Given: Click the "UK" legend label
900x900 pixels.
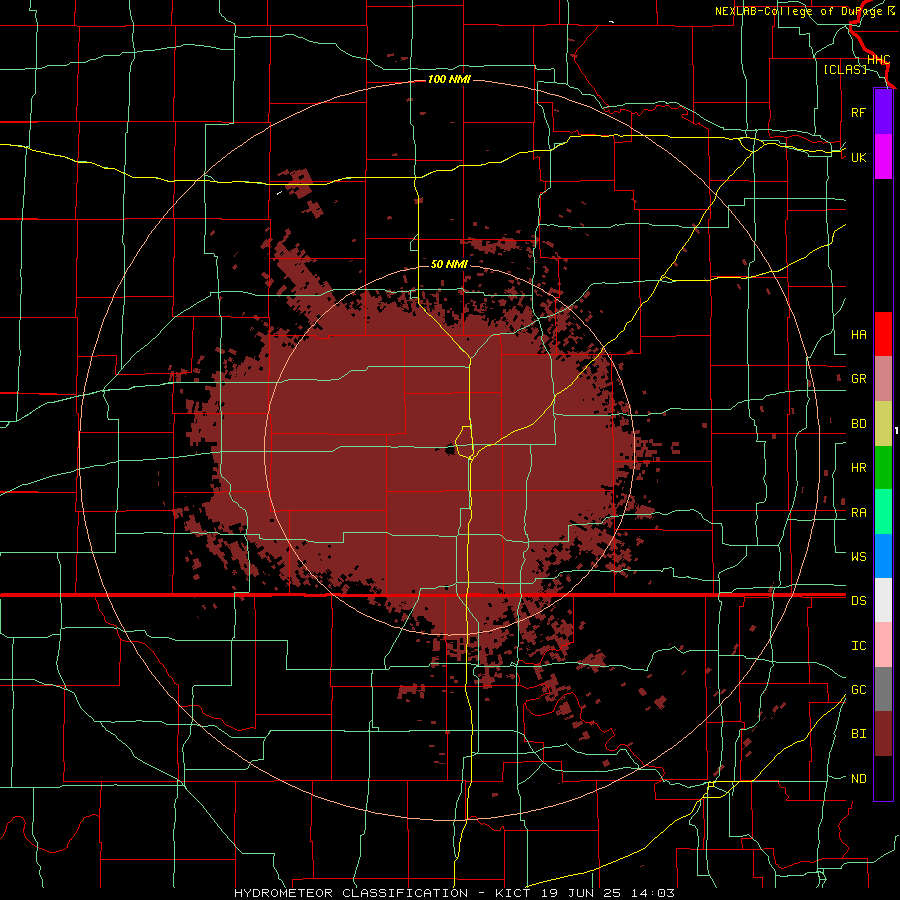Looking at the screenshot, I should pos(858,157).
